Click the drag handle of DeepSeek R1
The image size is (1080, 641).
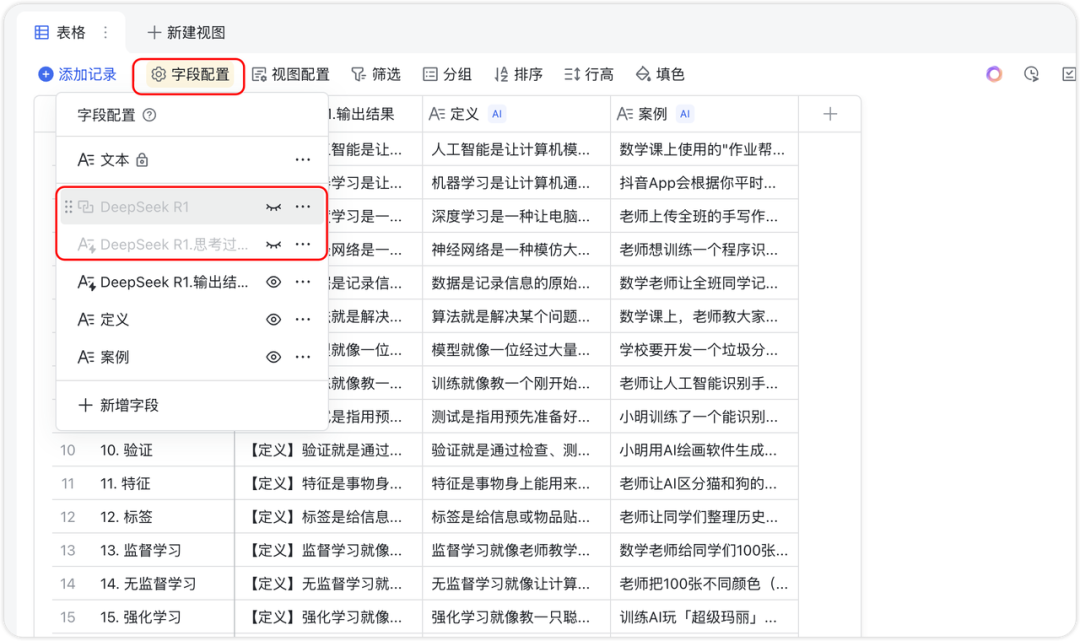pyautogui.click(x=68, y=207)
